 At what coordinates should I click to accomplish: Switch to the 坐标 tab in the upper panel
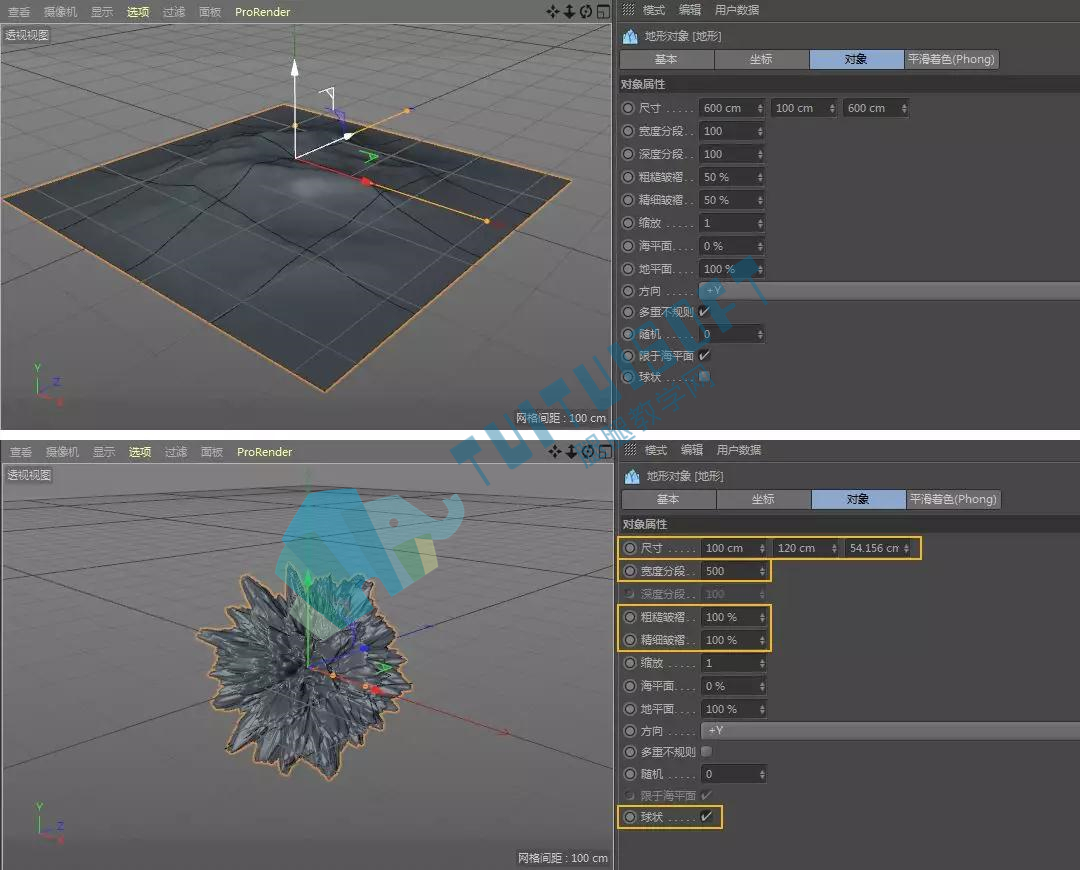click(x=761, y=59)
